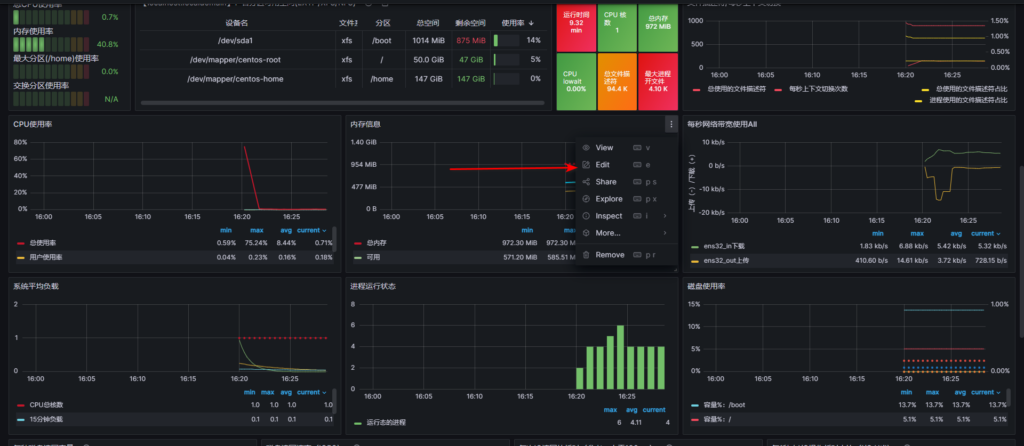The width and height of the screenshot is (1024, 446).
Task: Click the Share icon in panel menu
Action: click(586, 182)
